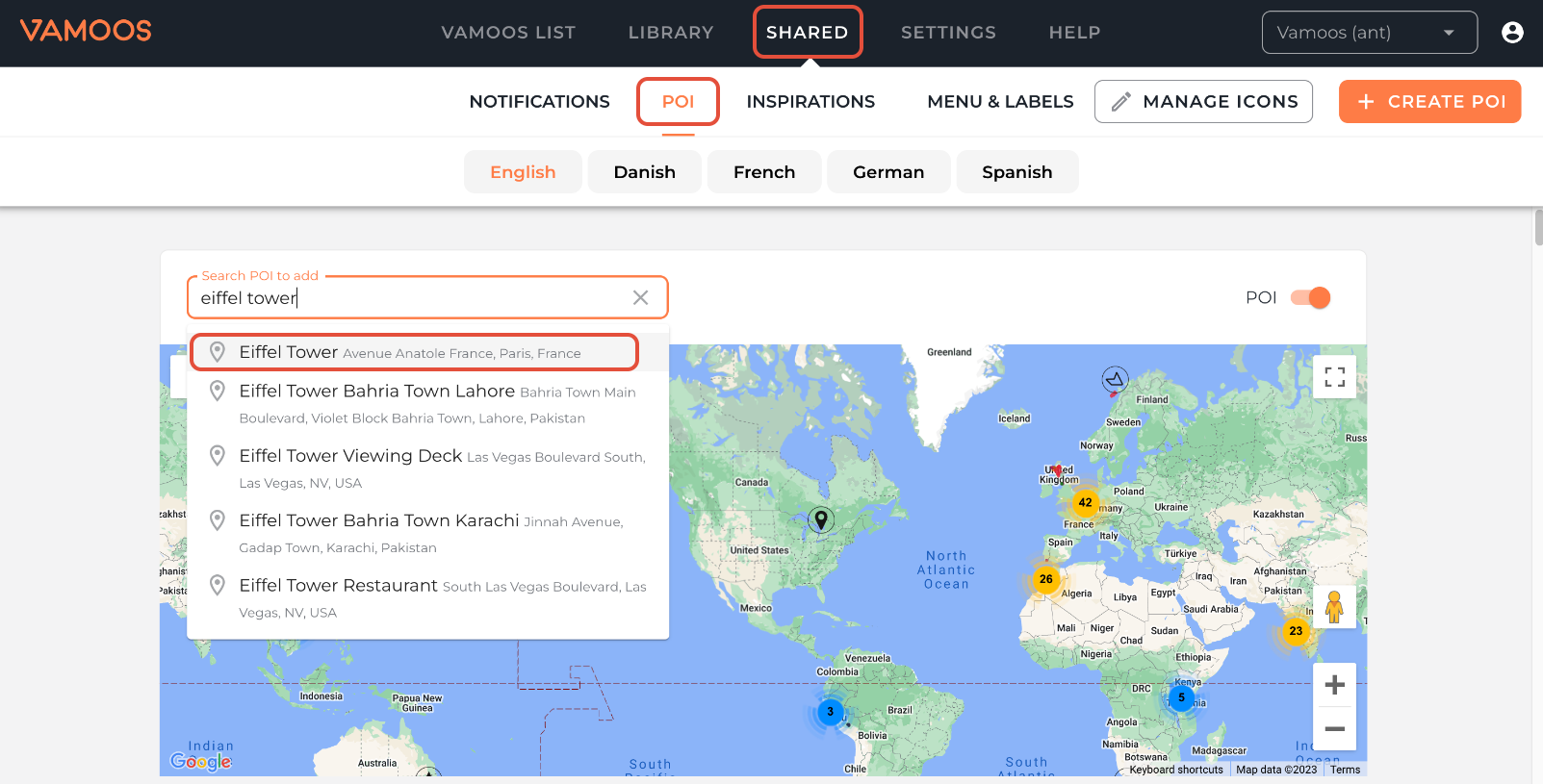This screenshot has height=784, width=1543.
Task: Click the yellow cluster marker showing 42
Action: [x=1085, y=502]
